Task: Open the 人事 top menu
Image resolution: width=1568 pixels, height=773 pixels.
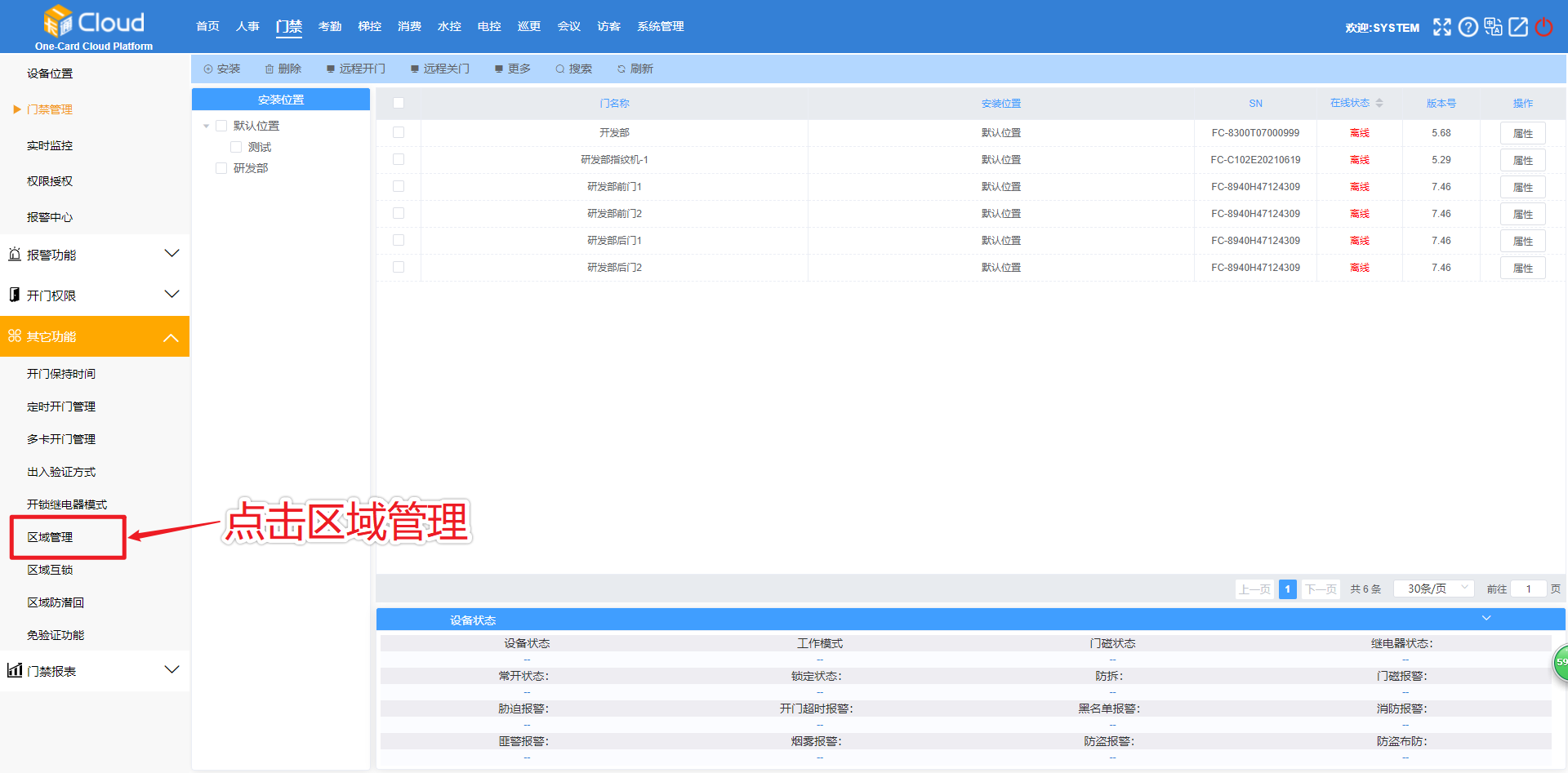Action: click(x=247, y=26)
